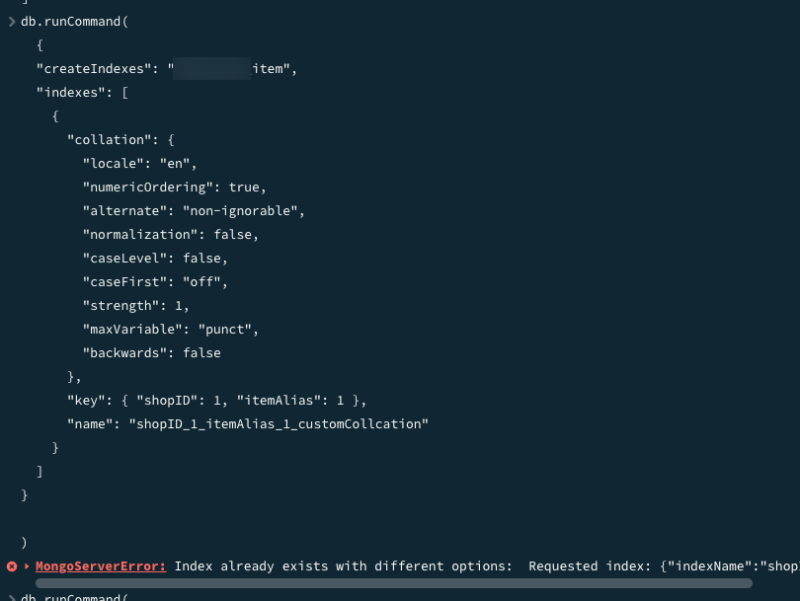Click the red error circle icon

(11, 566)
